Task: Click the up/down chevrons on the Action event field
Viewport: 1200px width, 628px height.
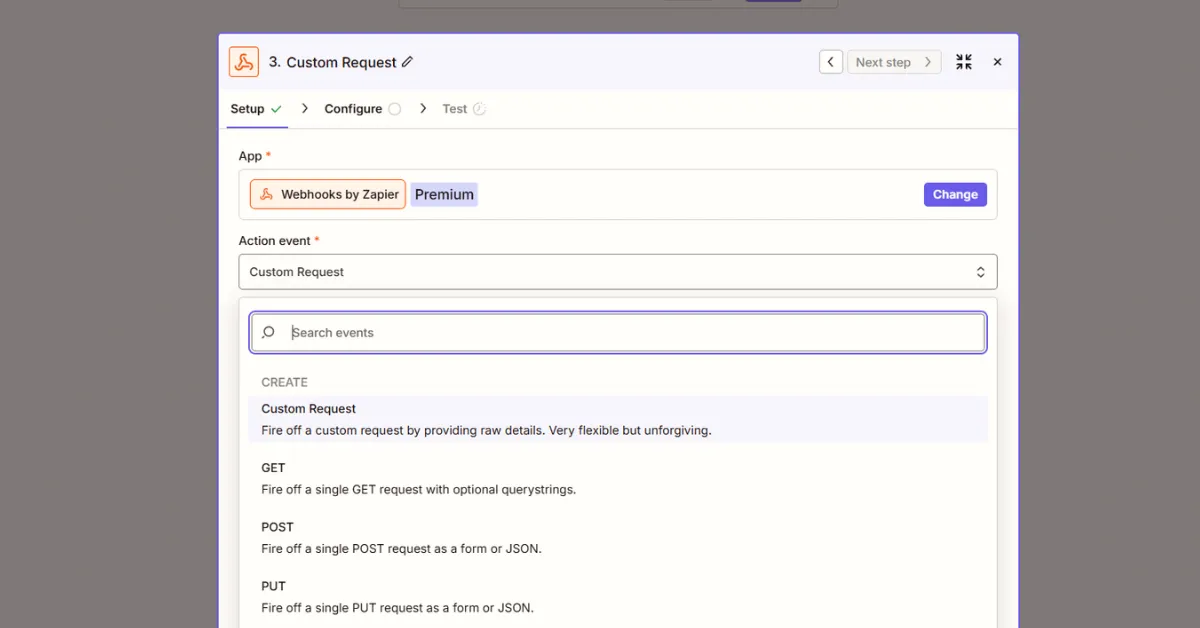Action: [x=980, y=271]
